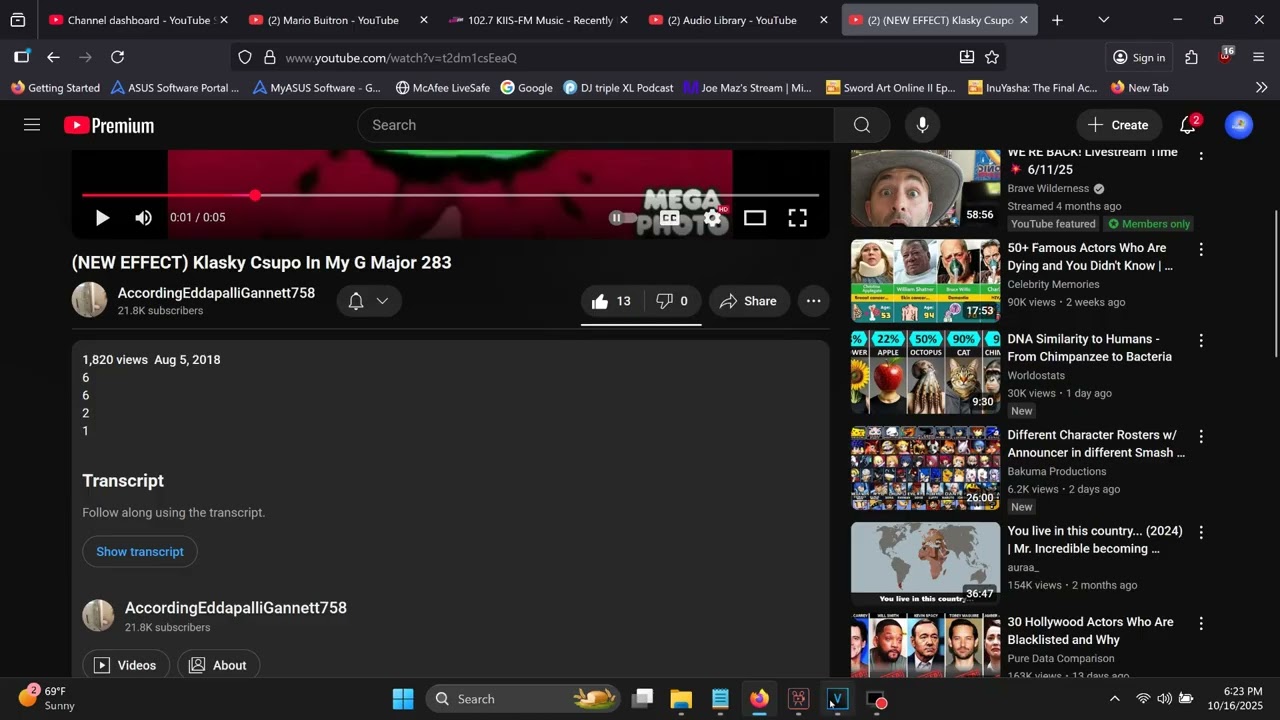Open a new browser tab
The image size is (1280, 720).
tap(1057, 20)
